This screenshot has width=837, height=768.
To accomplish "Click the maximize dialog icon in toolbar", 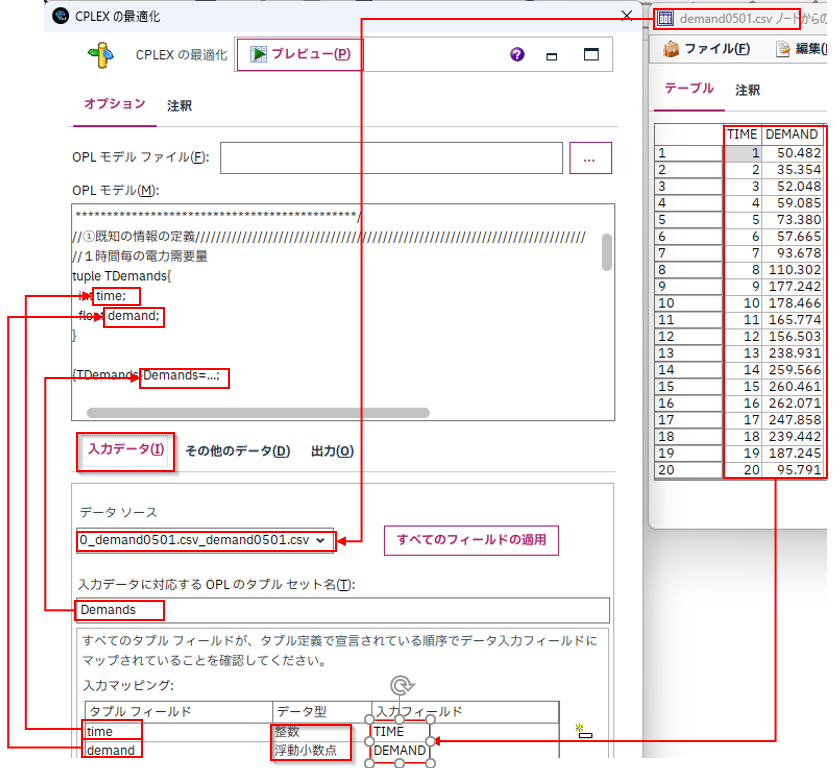I will pos(591,54).
